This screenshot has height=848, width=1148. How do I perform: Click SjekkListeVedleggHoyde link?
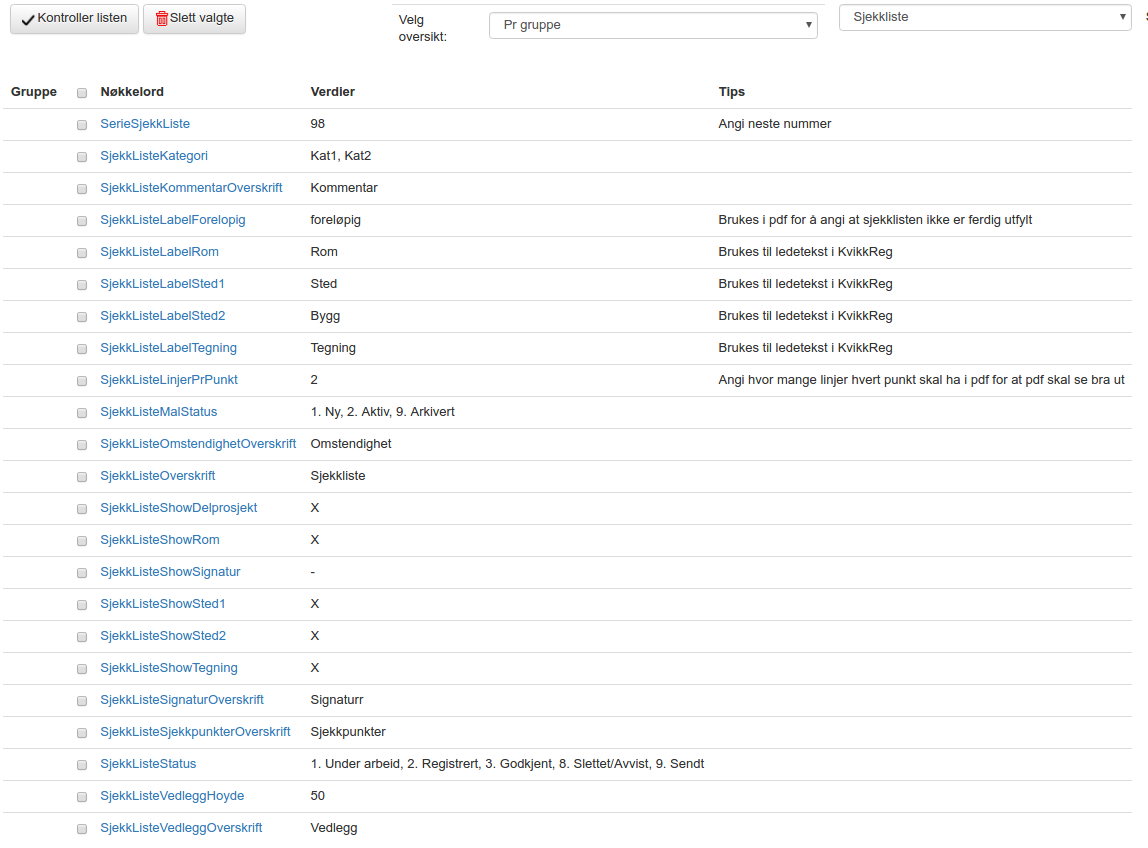172,796
